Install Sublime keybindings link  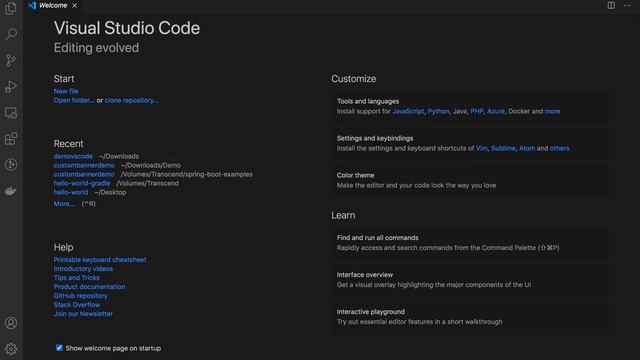pyautogui.click(x=503, y=148)
